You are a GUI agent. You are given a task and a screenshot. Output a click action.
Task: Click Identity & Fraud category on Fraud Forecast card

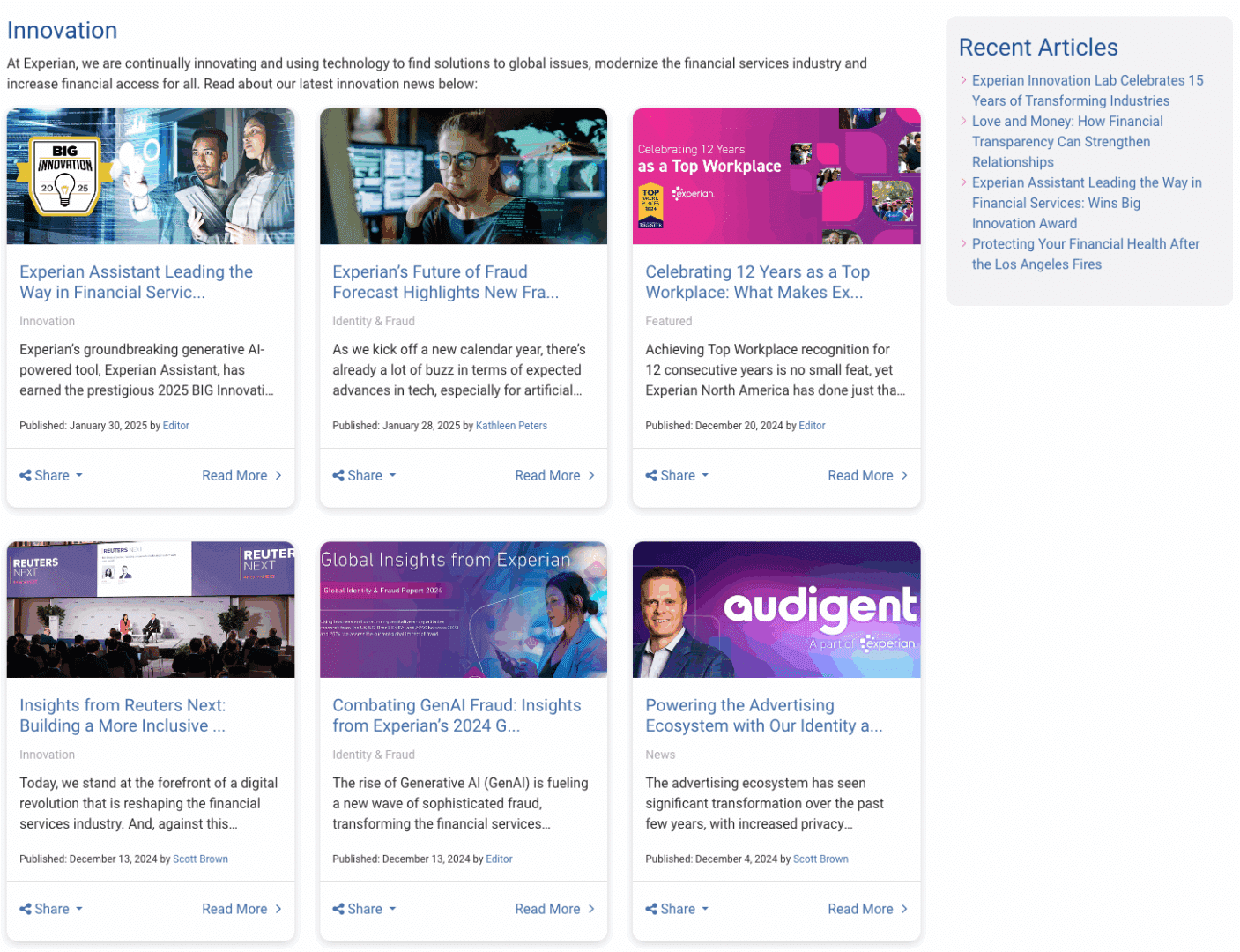[x=374, y=322]
